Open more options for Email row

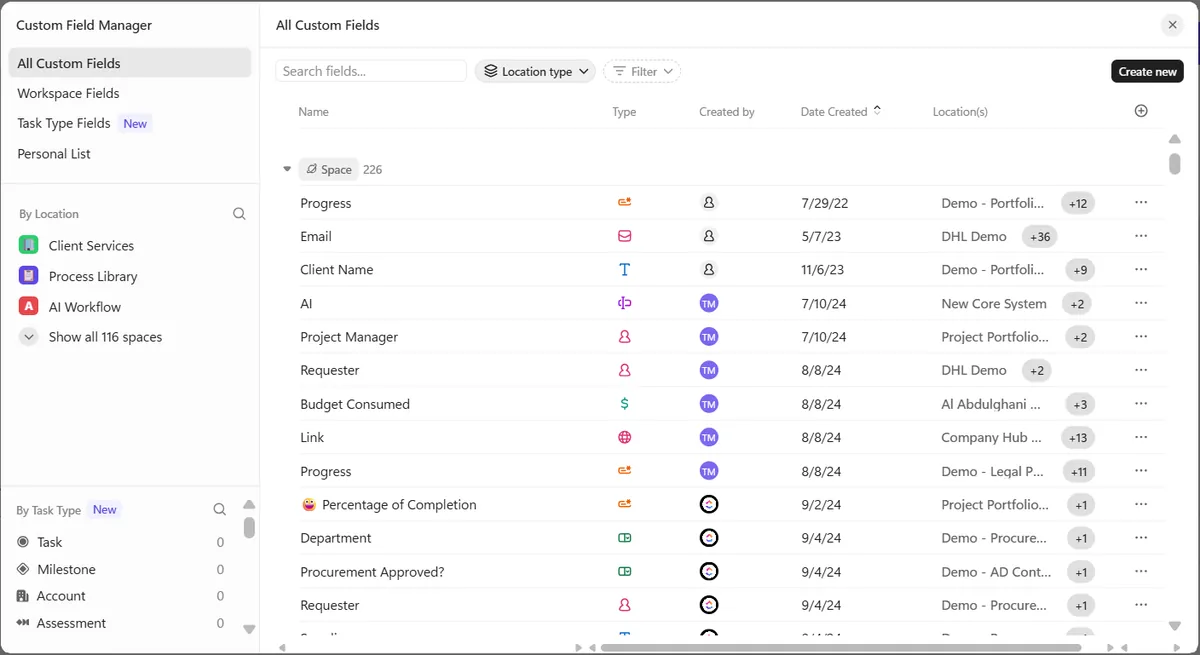[x=1141, y=237]
